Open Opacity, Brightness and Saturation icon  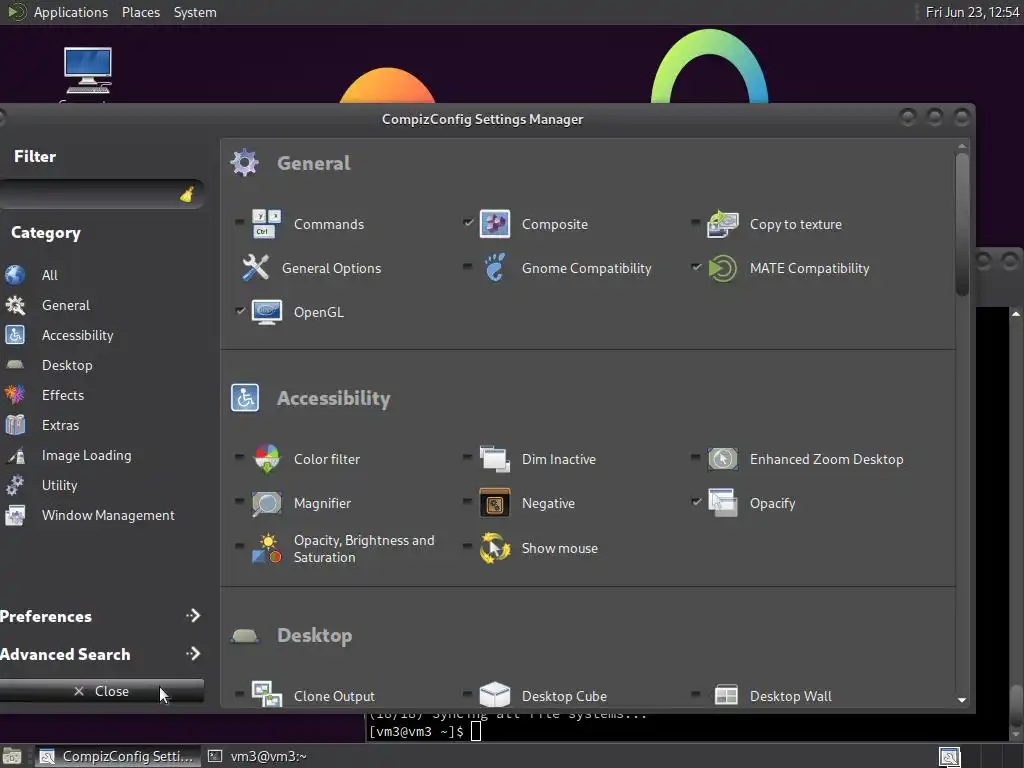(x=266, y=549)
